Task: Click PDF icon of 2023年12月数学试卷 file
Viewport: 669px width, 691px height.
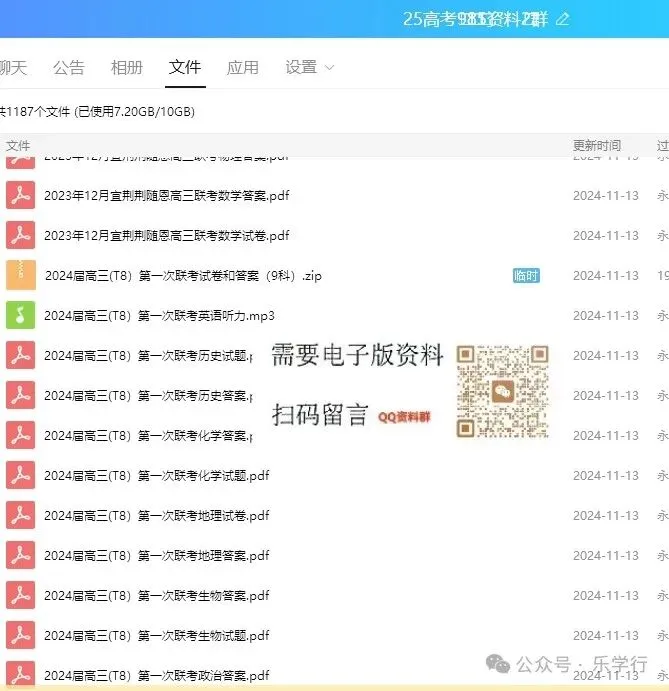Action: click(x=20, y=235)
